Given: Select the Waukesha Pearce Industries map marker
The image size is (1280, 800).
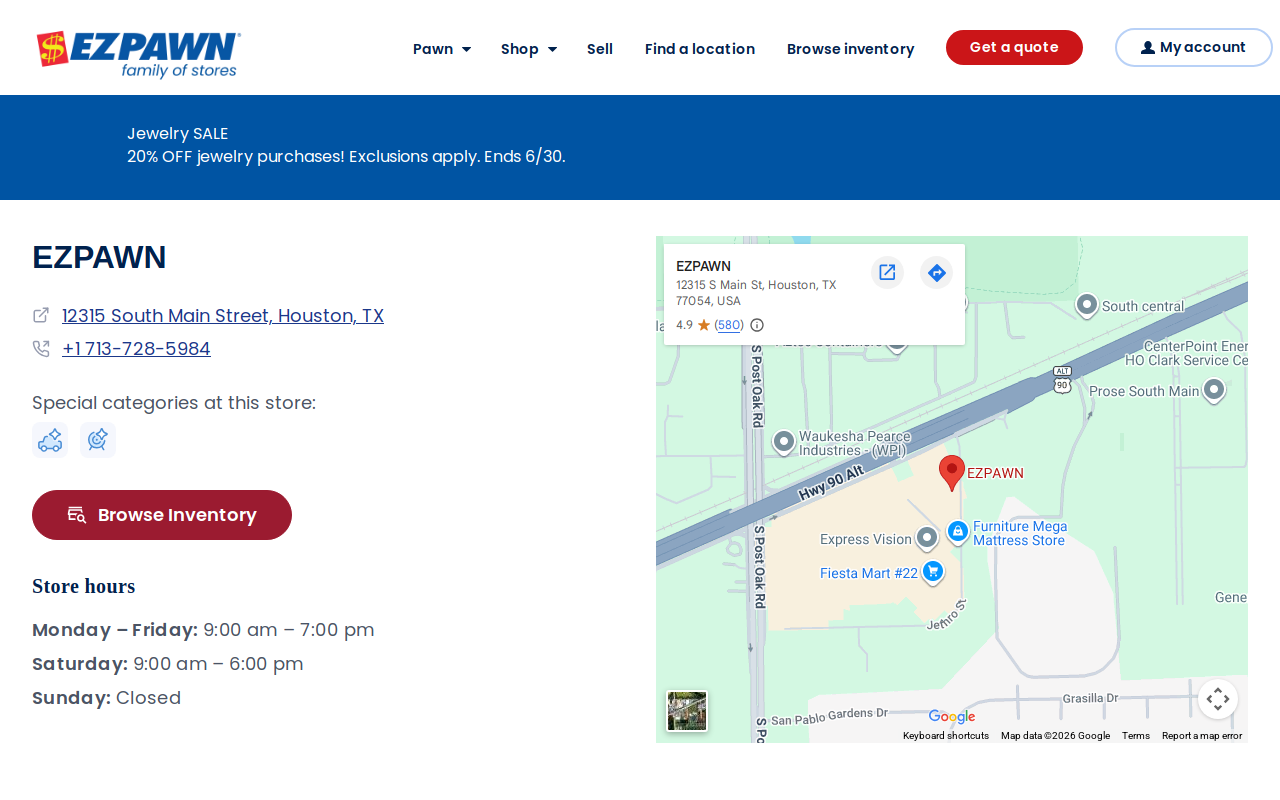Looking at the screenshot, I should pyautogui.click(x=784, y=441).
